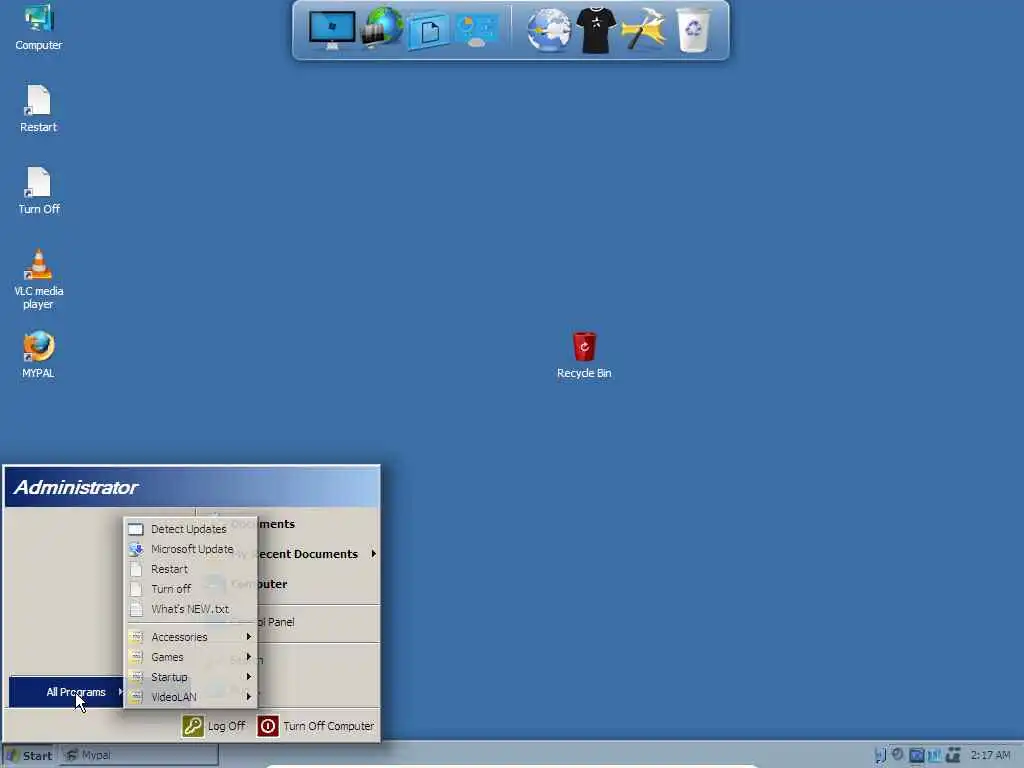Click the network monitor tray icon
This screenshot has width=1024, height=768.
pos(880,755)
